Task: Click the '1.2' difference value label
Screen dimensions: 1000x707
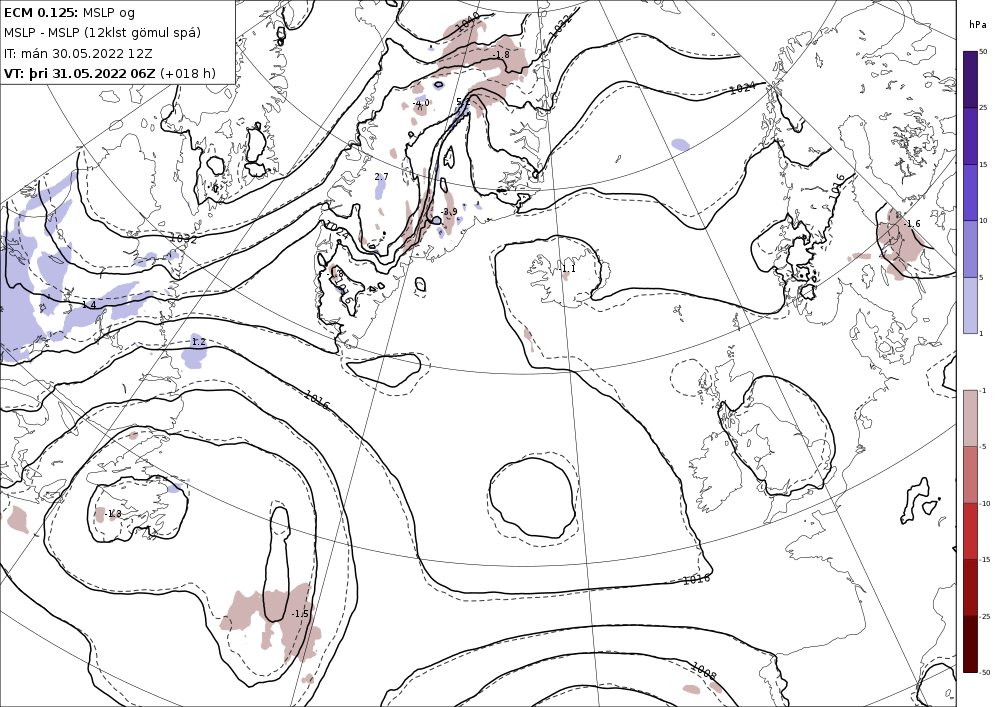Action: point(198,342)
